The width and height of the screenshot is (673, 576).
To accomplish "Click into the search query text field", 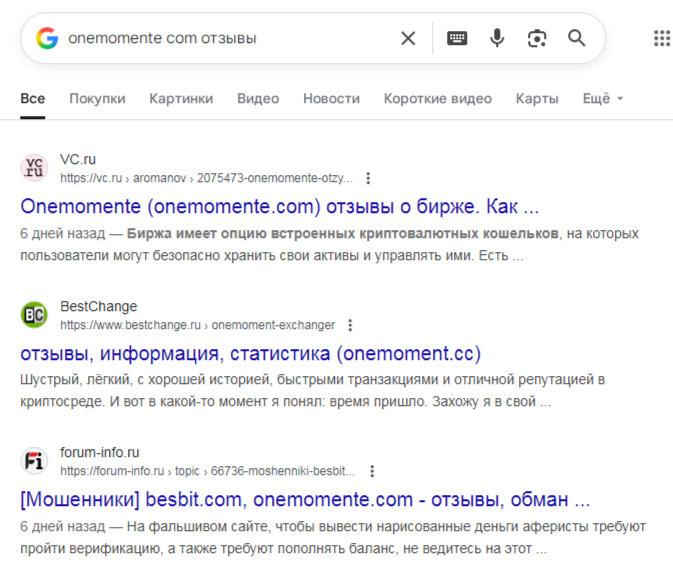I will 220,38.
